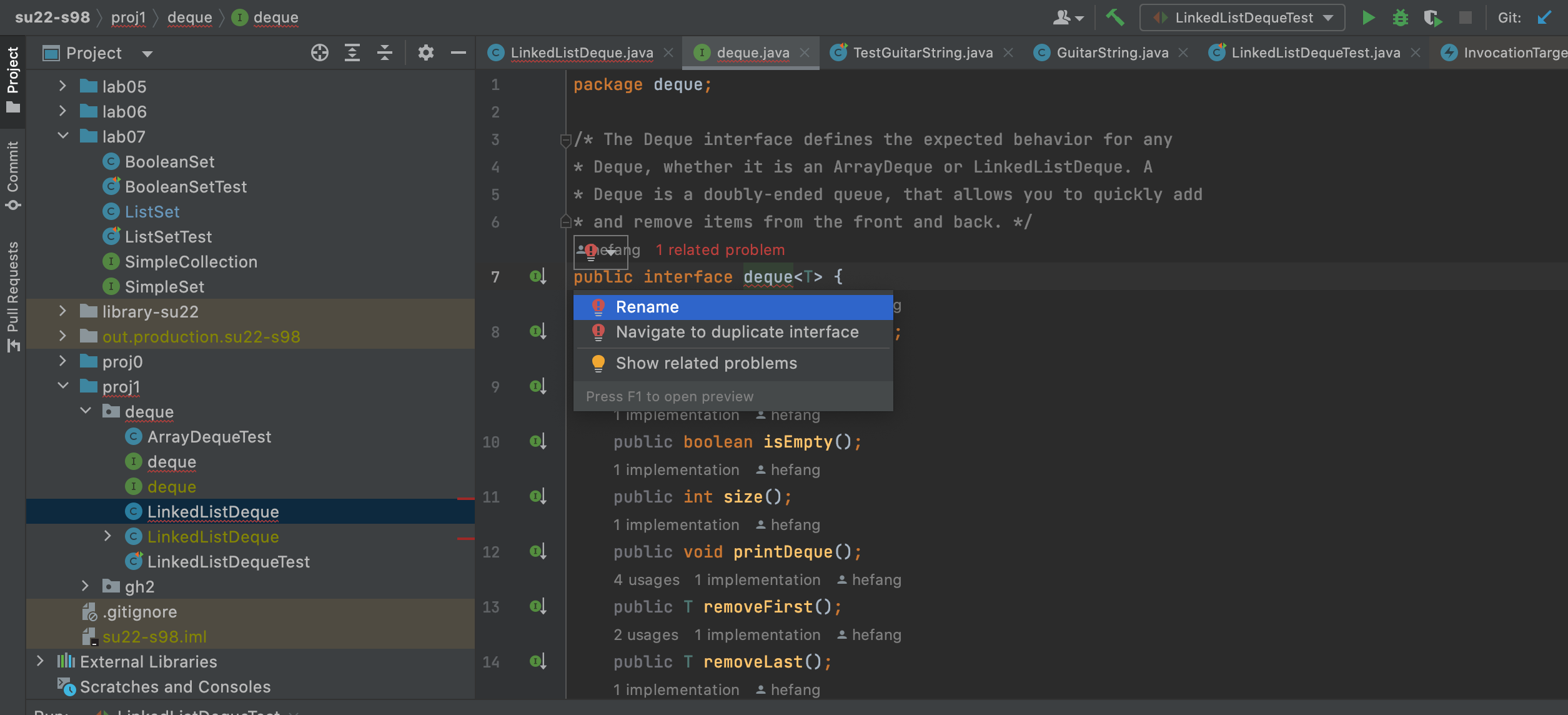The image size is (1568, 715).
Task: Click the Git update project arrow icon
Action: pyautogui.click(x=1544, y=17)
